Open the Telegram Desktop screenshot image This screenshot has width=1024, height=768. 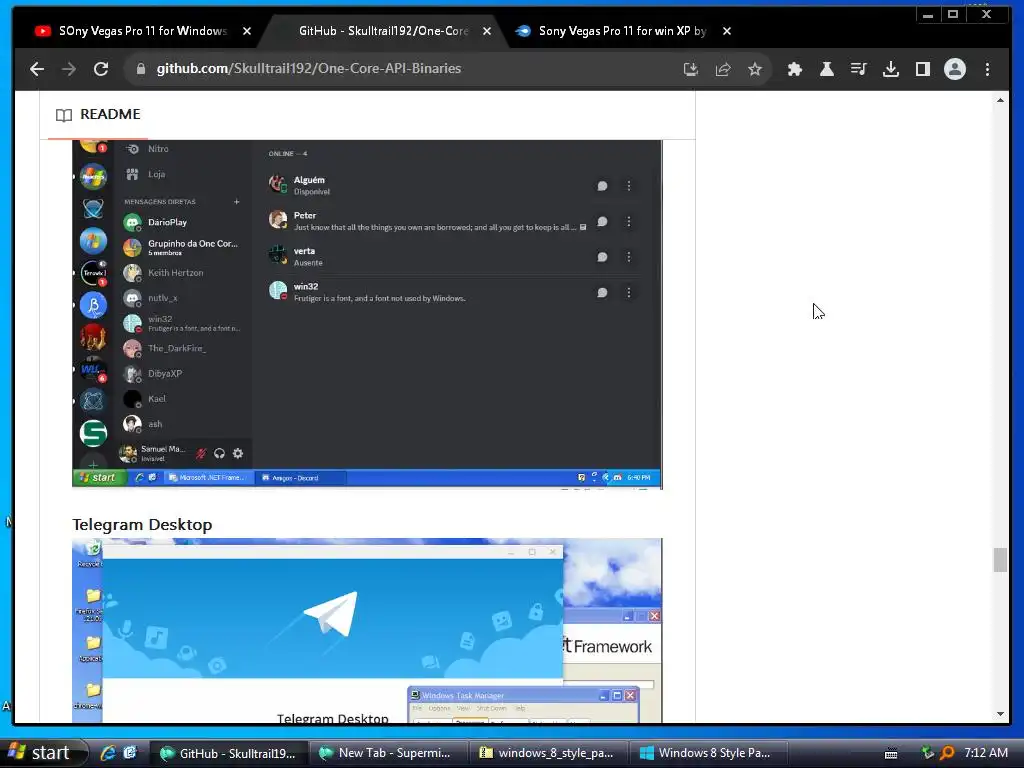(x=367, y=631)
